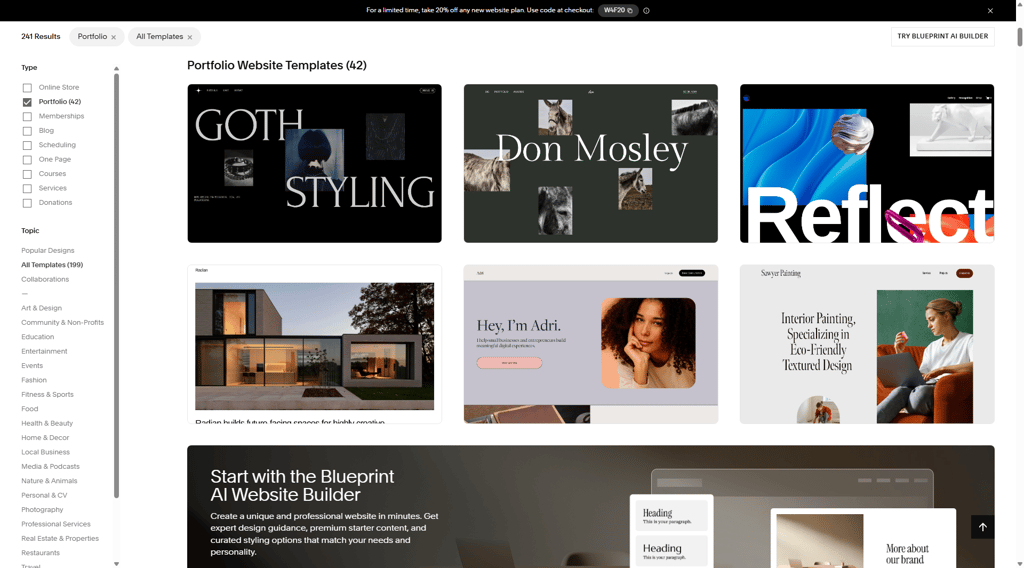Viewport: 1024px width, 568px height.
Task: Select Community & Non-Profits topic
Action: point(62,323)
